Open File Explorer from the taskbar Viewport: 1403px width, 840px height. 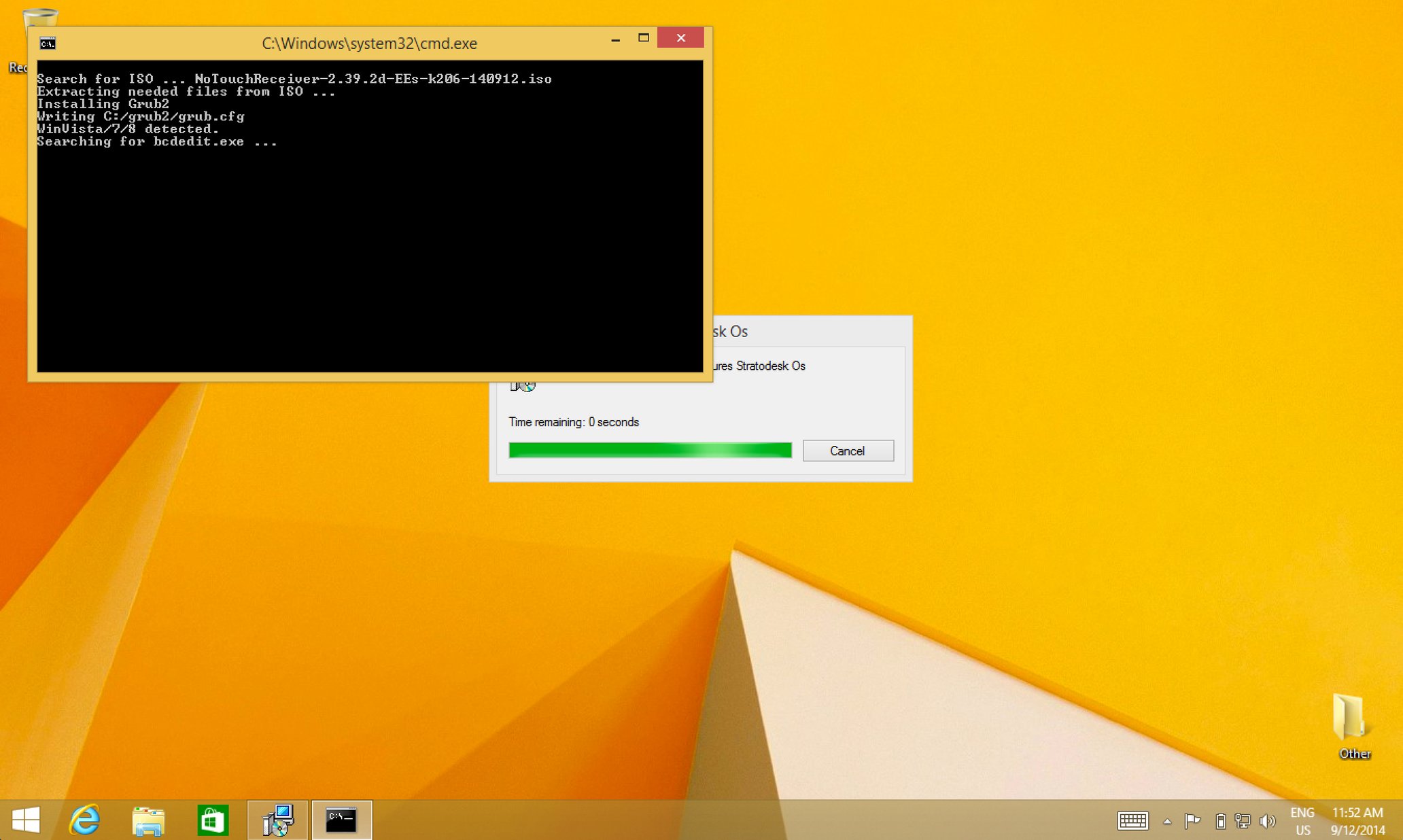click(x=148, y=820)
